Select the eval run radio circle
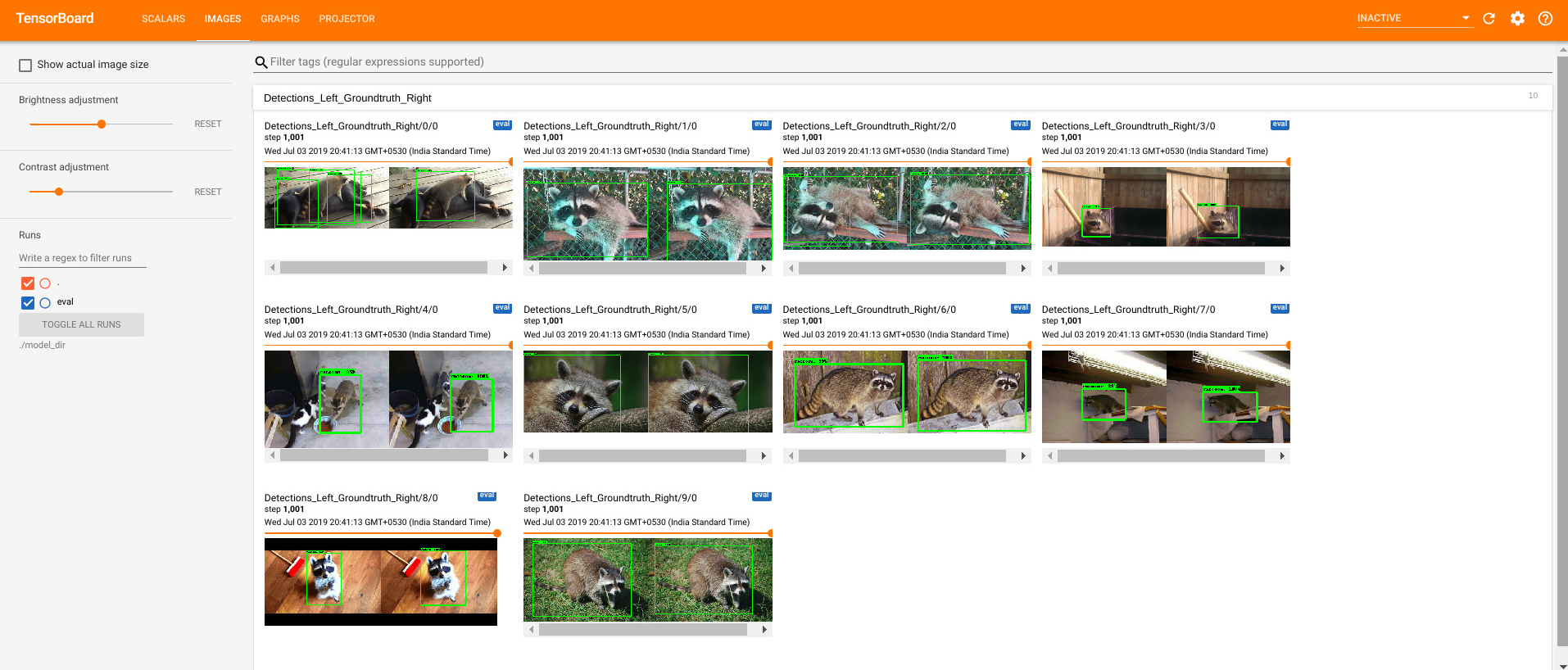Screen dimensions: 1568x670 [x=45, y=302]
